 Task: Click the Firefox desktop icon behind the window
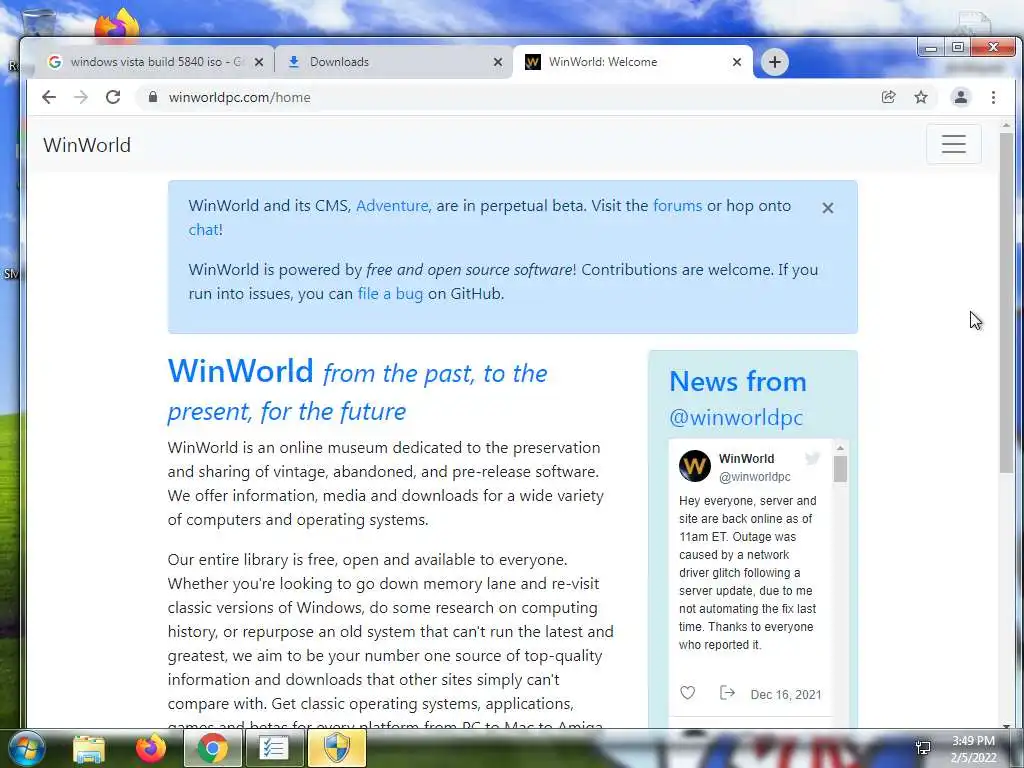tap(118, 25)
